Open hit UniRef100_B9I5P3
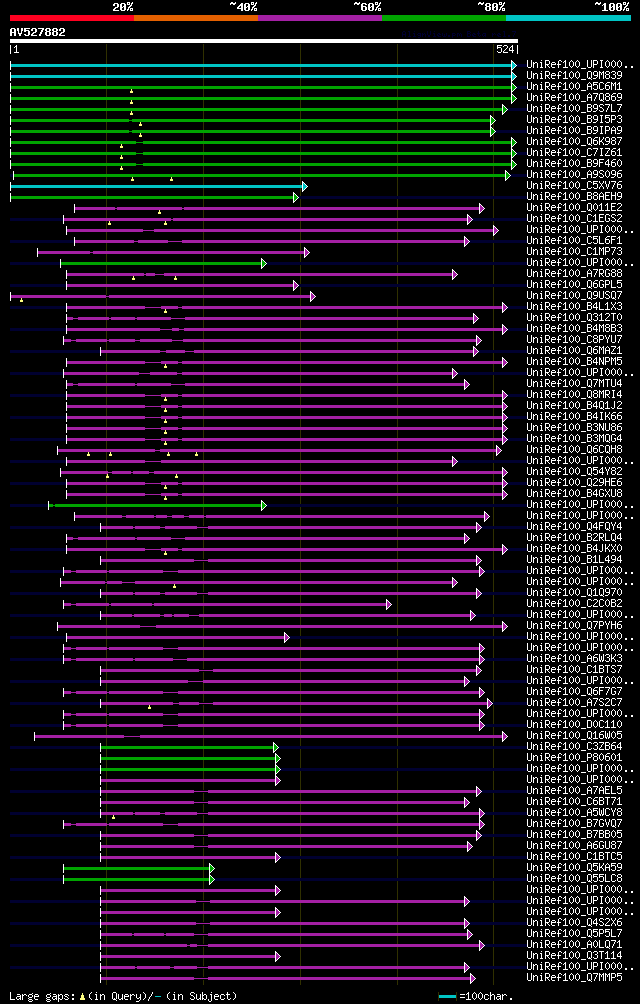Image resolution: width=640 pixels, height=1004 pixels. click(x=573, y=119)
